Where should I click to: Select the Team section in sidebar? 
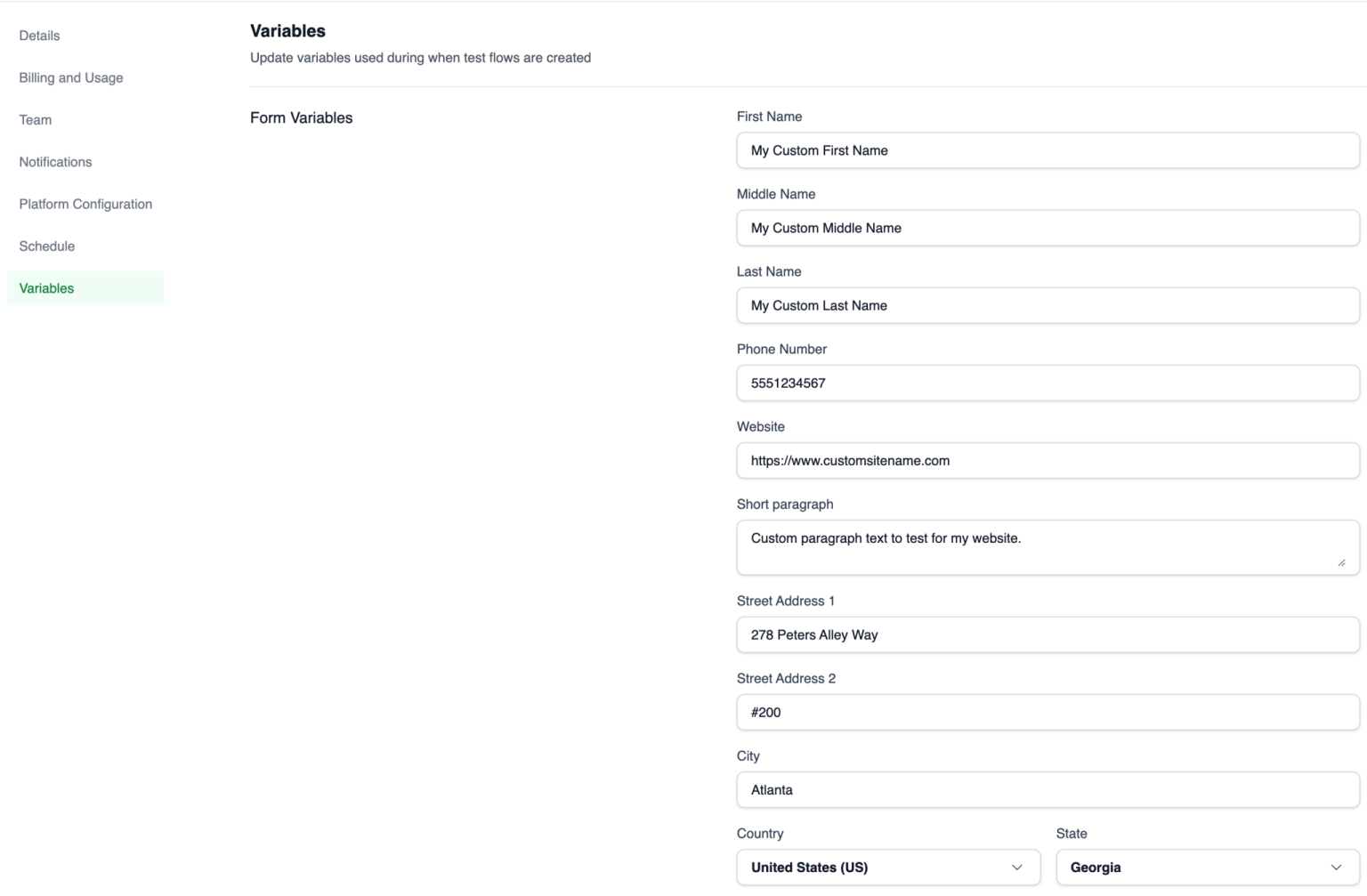pos(35,119)
